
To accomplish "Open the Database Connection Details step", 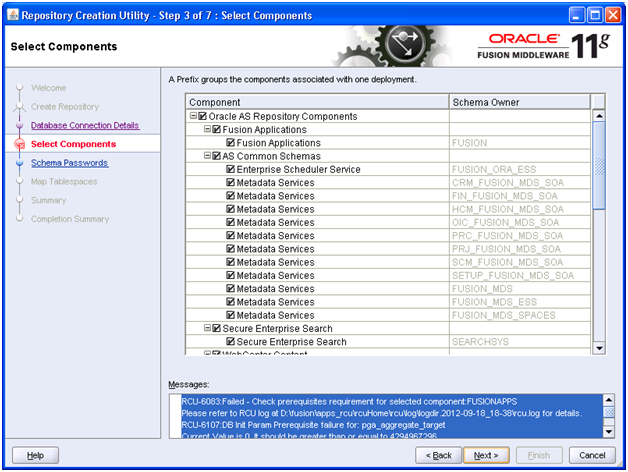I will pos(85,125).
